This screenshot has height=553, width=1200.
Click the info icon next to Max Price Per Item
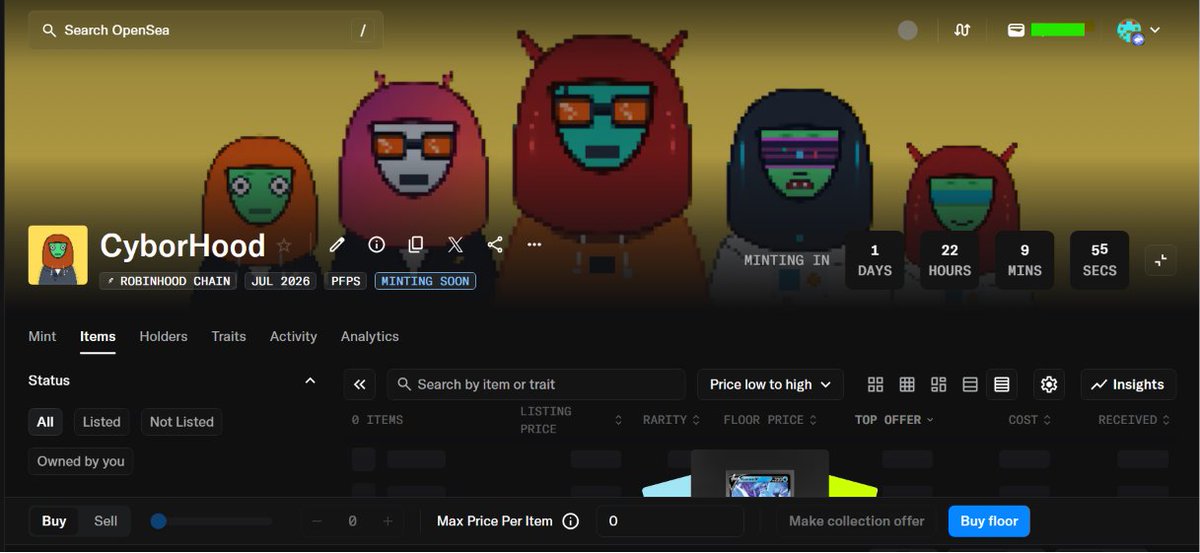[x=571, y=521]
